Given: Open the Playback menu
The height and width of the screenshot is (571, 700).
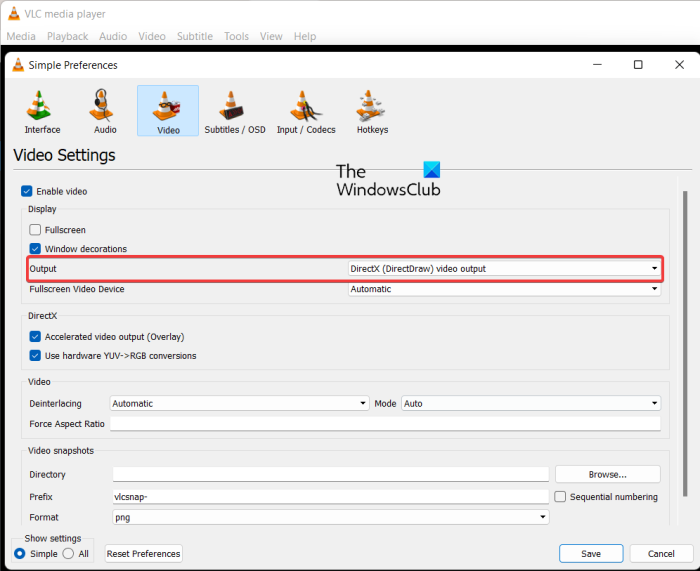Looking at the screenshot, I should click(67, 36).
